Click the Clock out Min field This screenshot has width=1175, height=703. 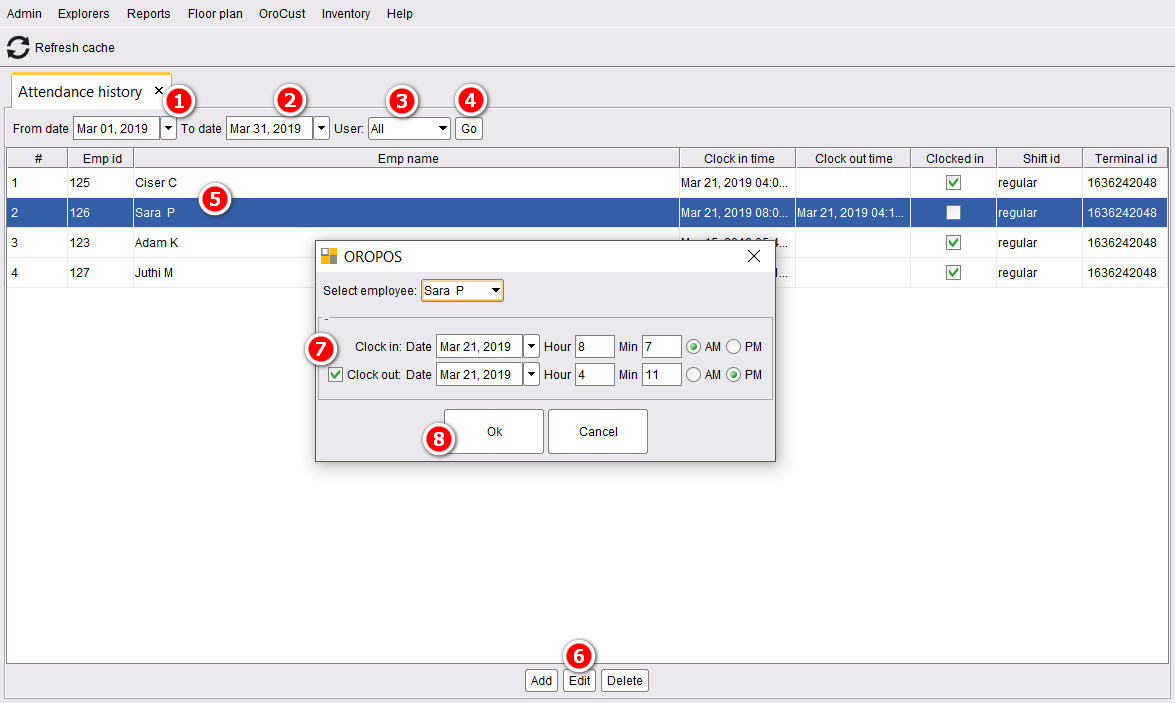tap(662, 374)
